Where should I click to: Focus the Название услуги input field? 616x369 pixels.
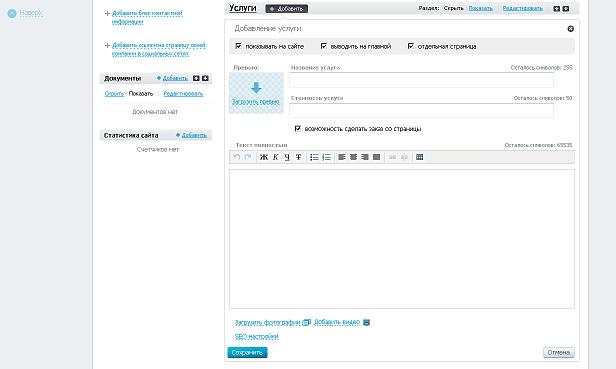pos(422,80)
